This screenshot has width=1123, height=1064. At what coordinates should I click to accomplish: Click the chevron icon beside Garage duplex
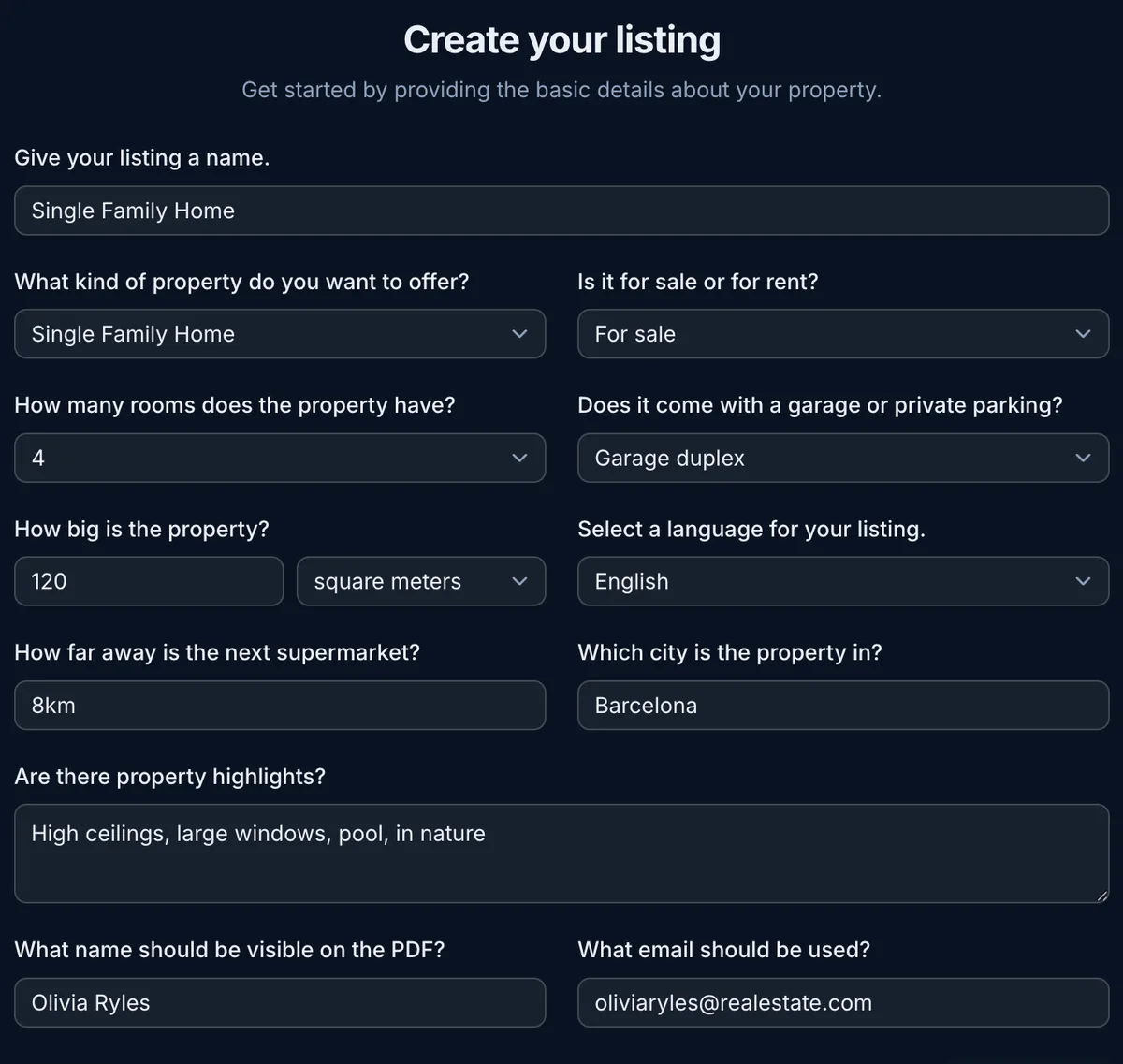click(x=1083, y=458)
